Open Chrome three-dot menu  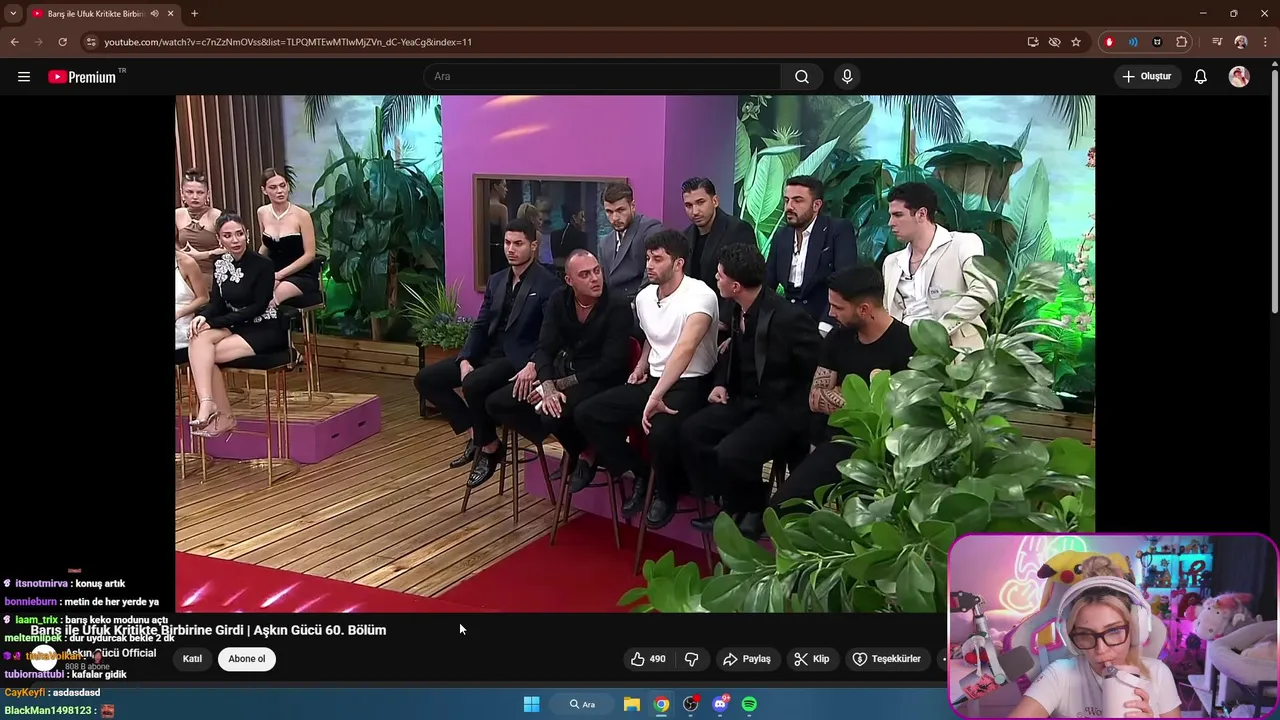pyautogui.click(x=1265, y=42)
